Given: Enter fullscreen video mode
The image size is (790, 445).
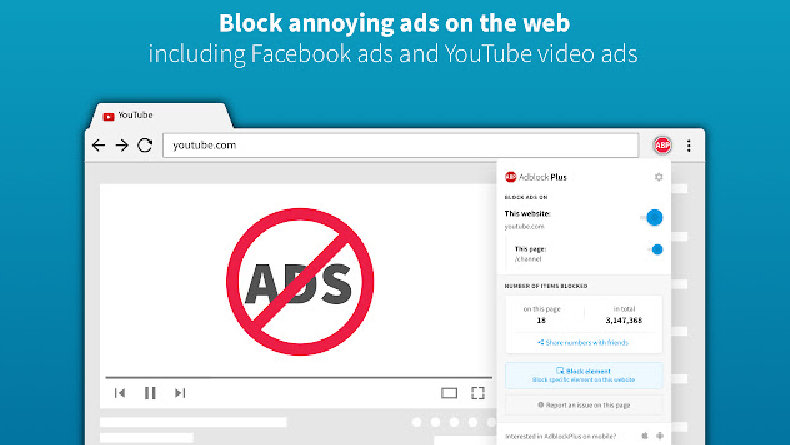Looking at the screenshot, I should click(x=478, y=393).
